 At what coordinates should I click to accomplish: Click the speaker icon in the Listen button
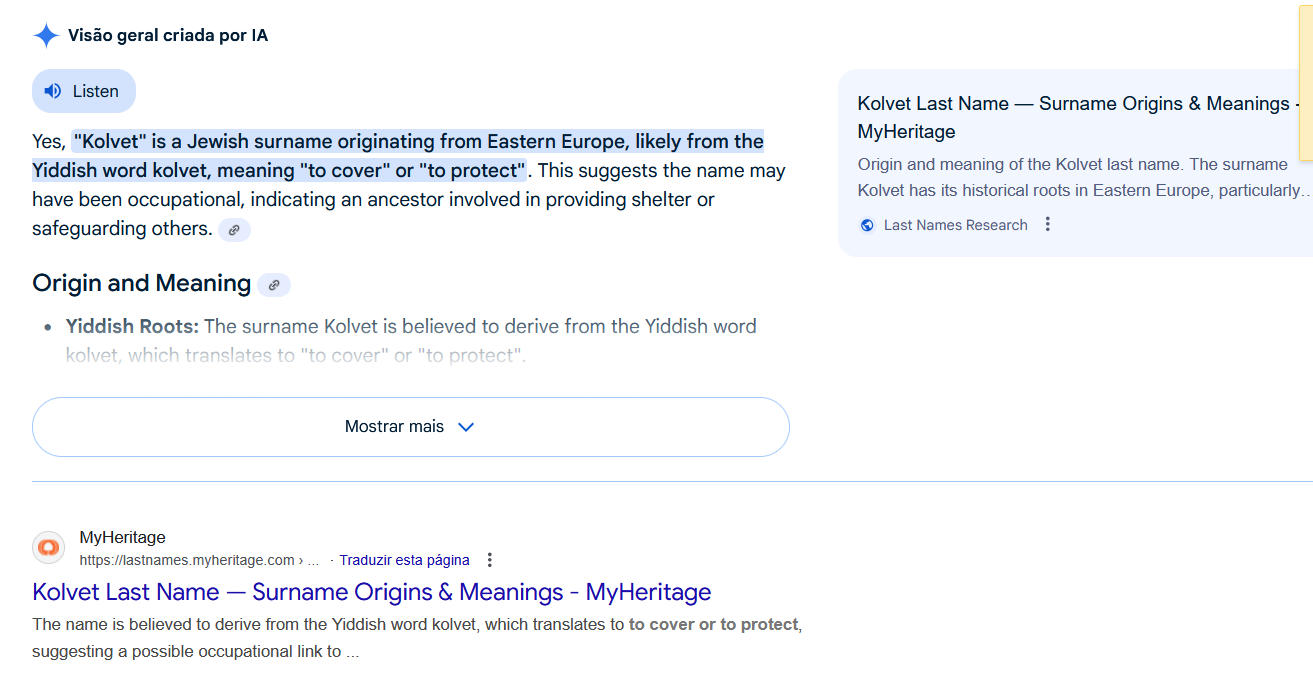[53, 91]
